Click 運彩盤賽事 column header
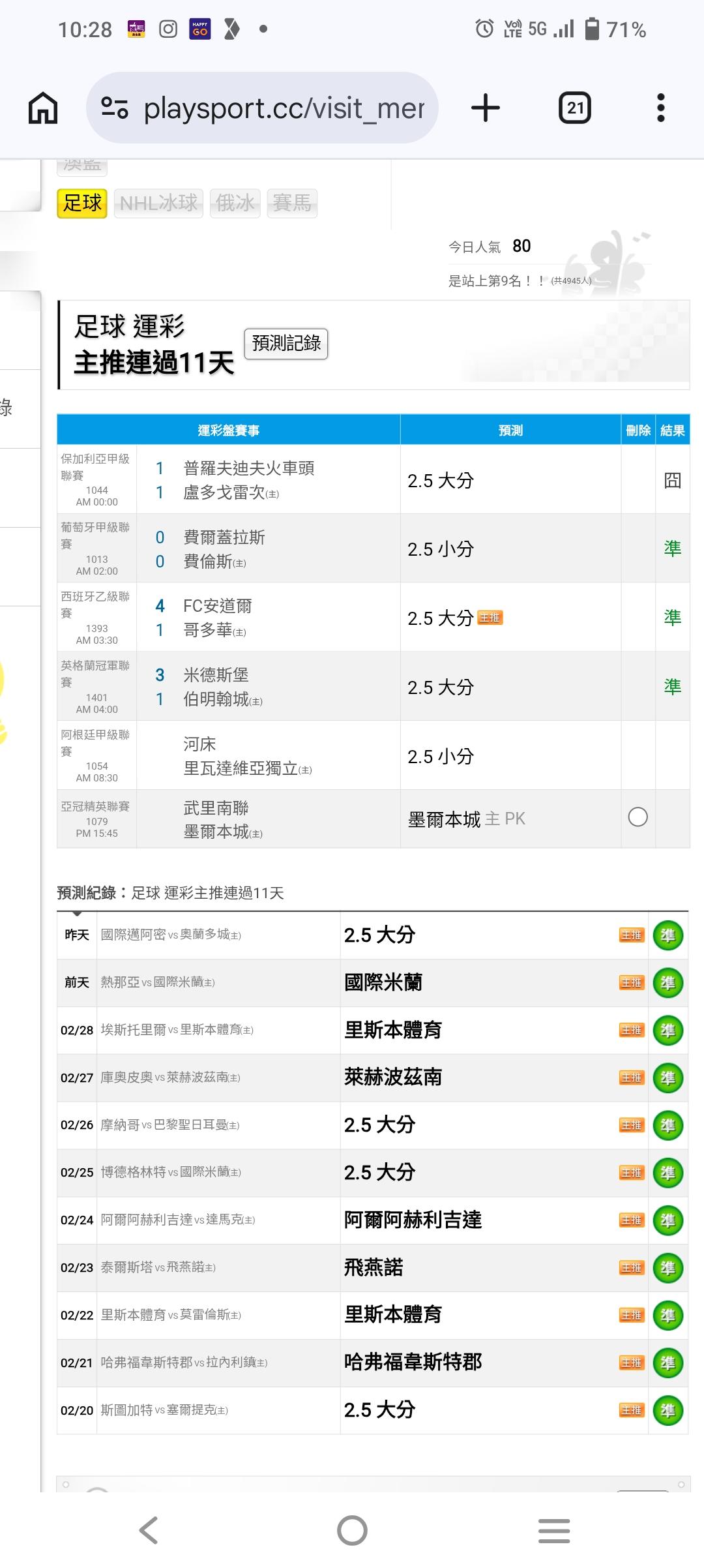The image size is (704, 1568). [x=228, y=430]
